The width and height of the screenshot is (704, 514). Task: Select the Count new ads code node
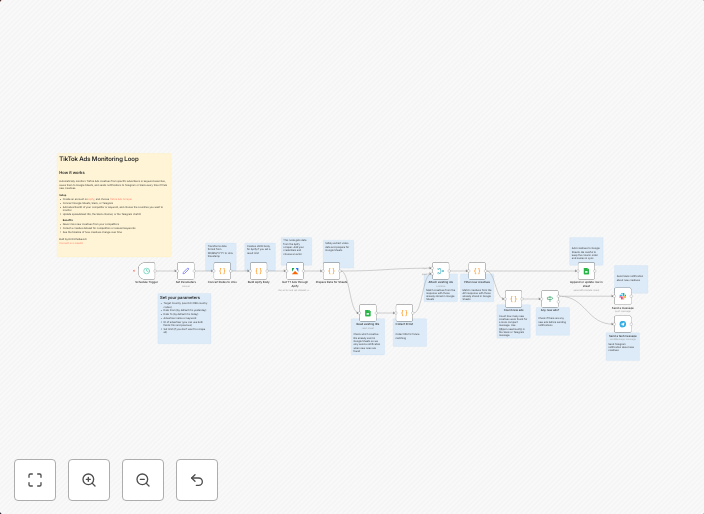(x=513, y=299)
